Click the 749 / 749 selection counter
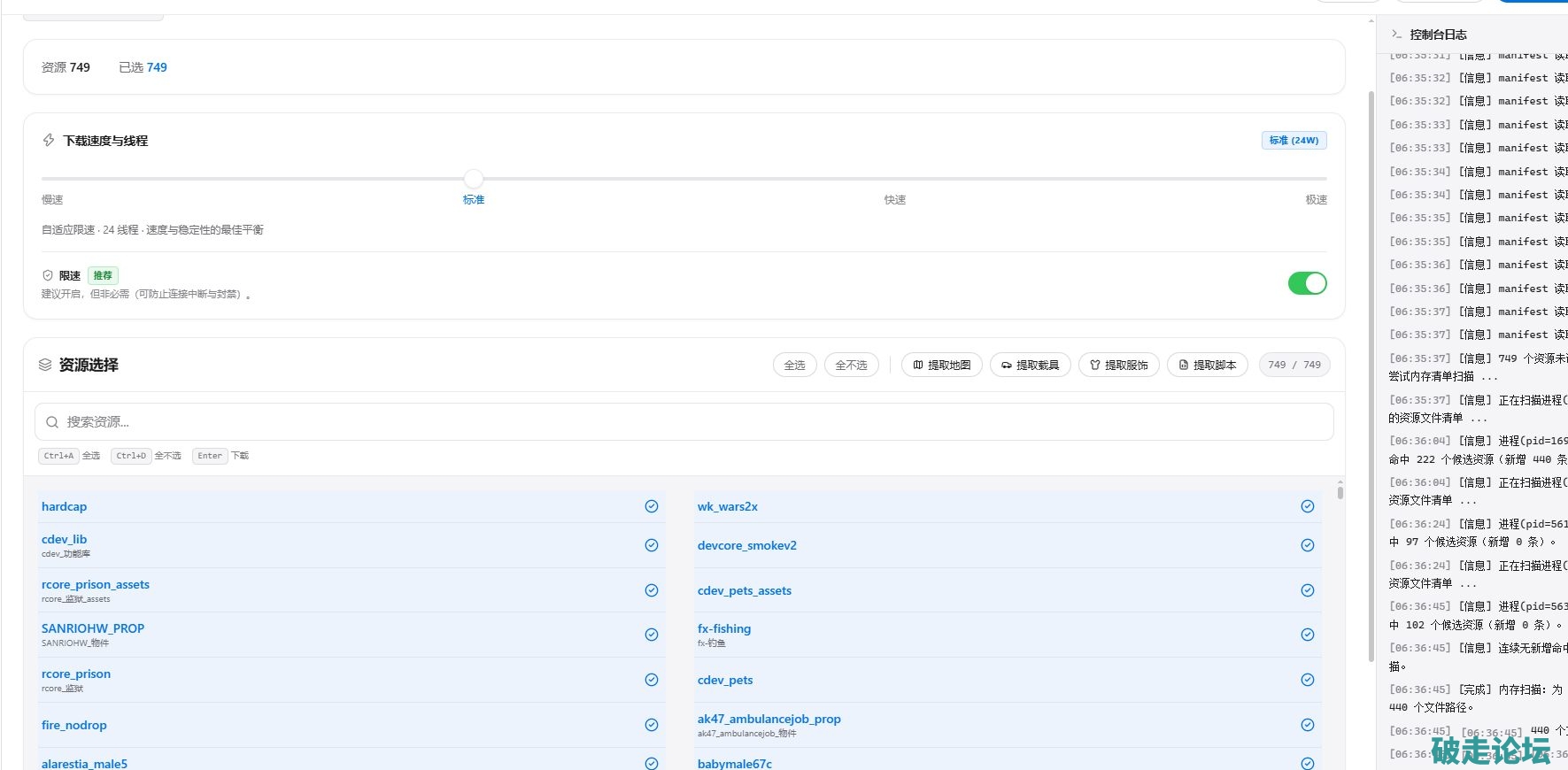The height and width of the screenshot is (770, 1568). [1294, 365]
